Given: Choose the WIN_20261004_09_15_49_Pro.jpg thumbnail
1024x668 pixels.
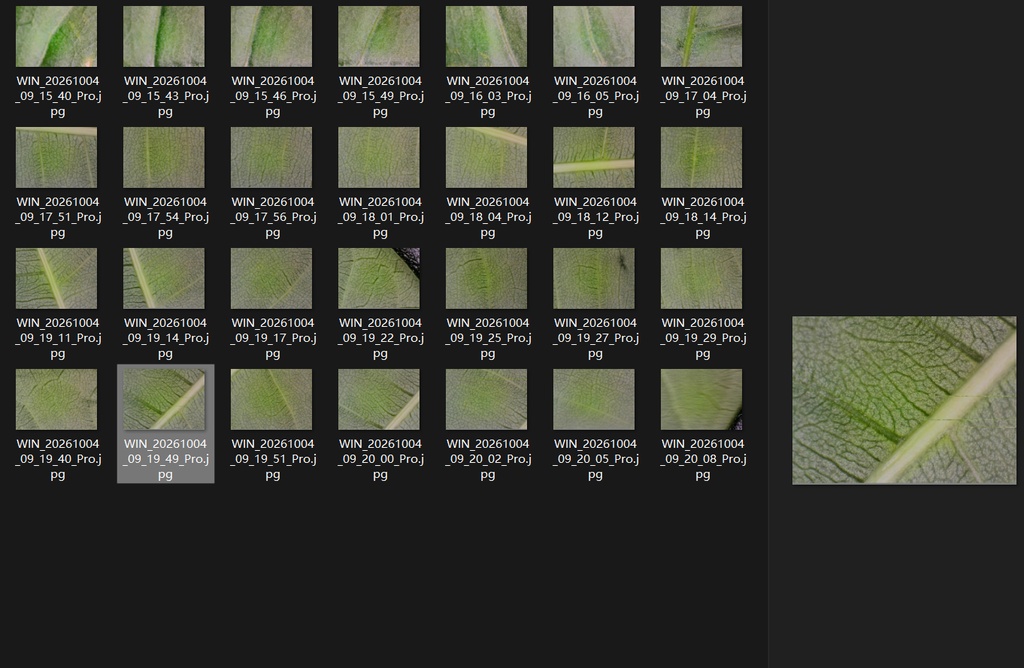Looking at the screenshot, I should [x=379, y=37].
